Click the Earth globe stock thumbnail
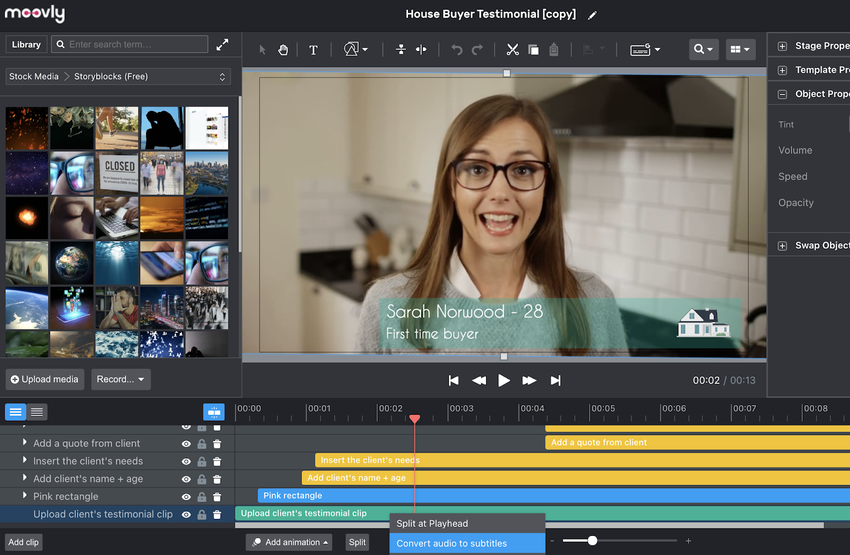The width and height of the screenshot is (850, 555). tap(72, 263)
